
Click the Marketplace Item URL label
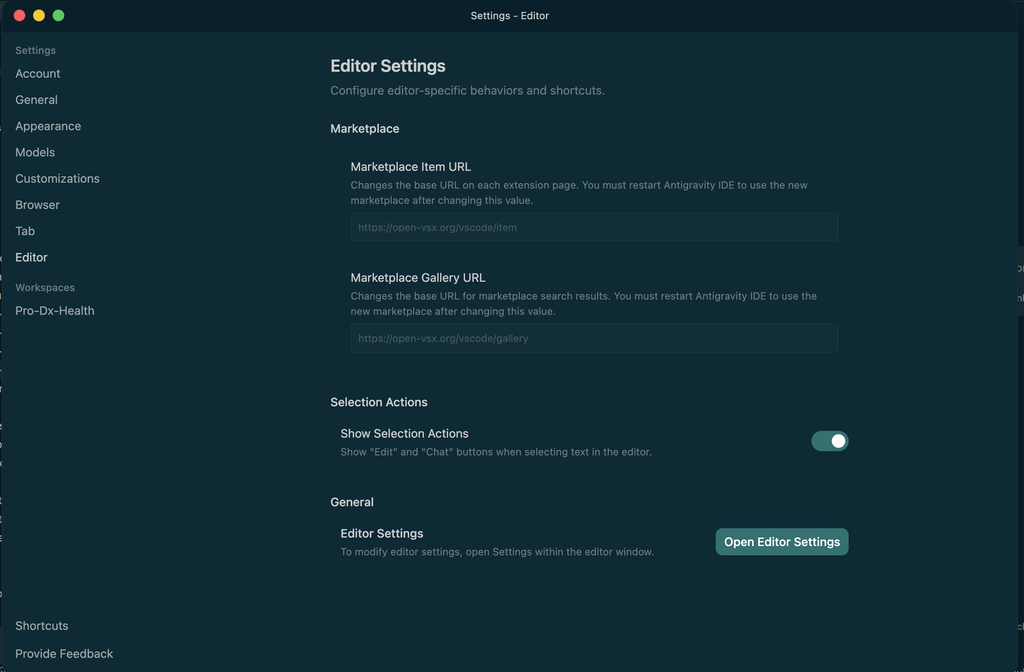[x=411, y=167]
